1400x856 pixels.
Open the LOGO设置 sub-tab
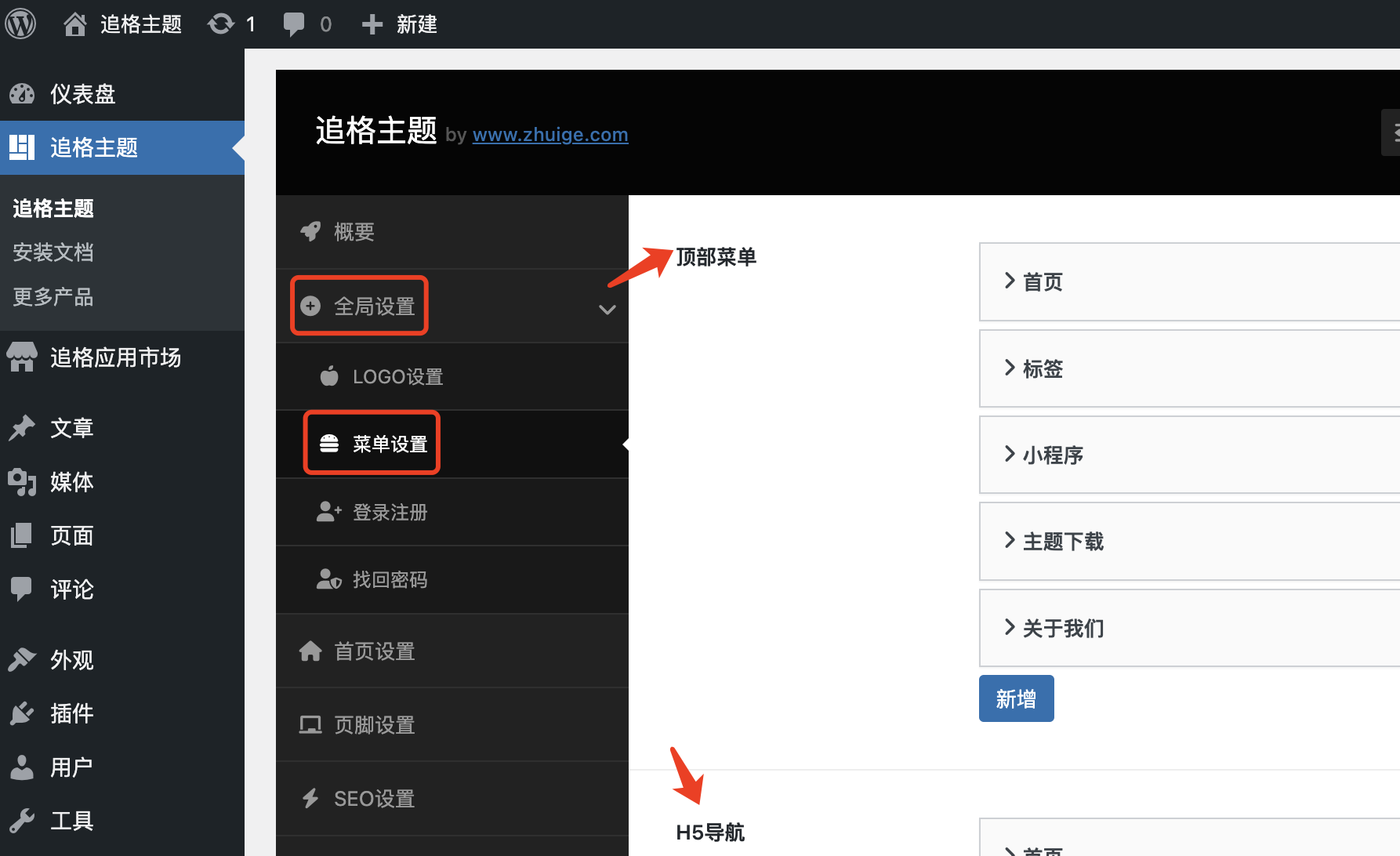click(x=452, y=376)
